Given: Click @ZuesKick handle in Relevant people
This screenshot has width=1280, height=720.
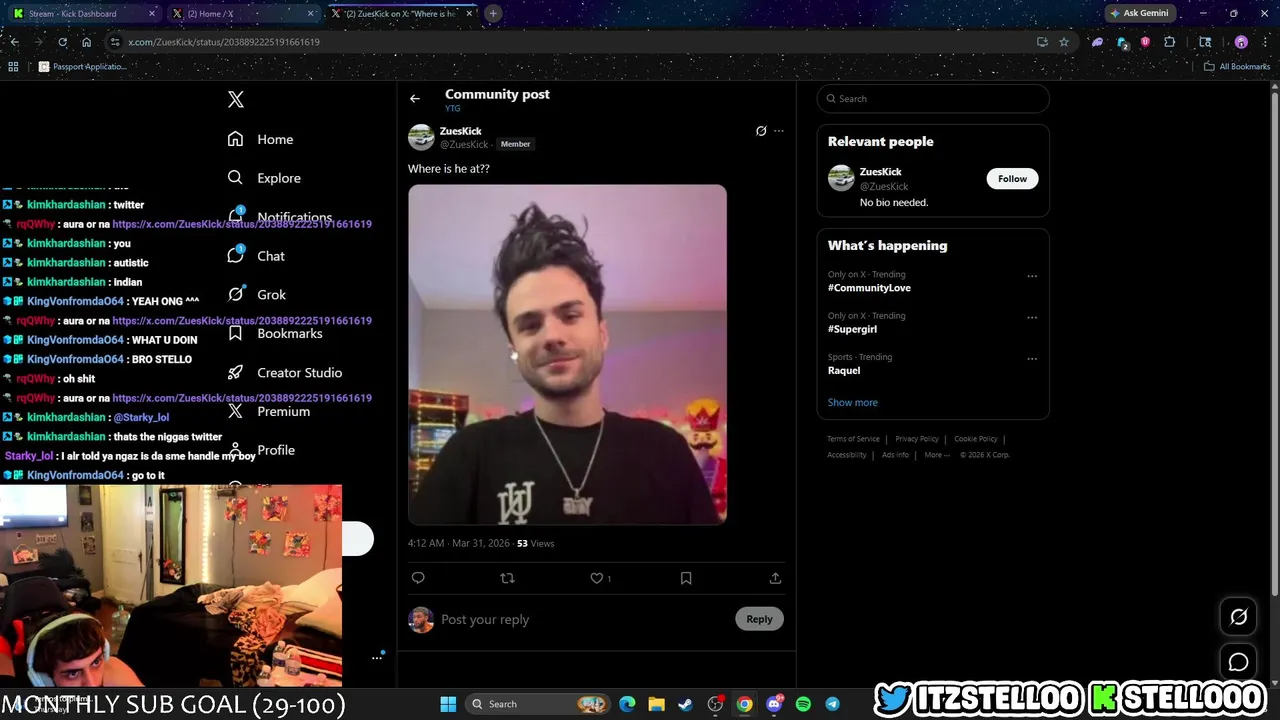Looking at the screenshot, I should coord(884,187).
